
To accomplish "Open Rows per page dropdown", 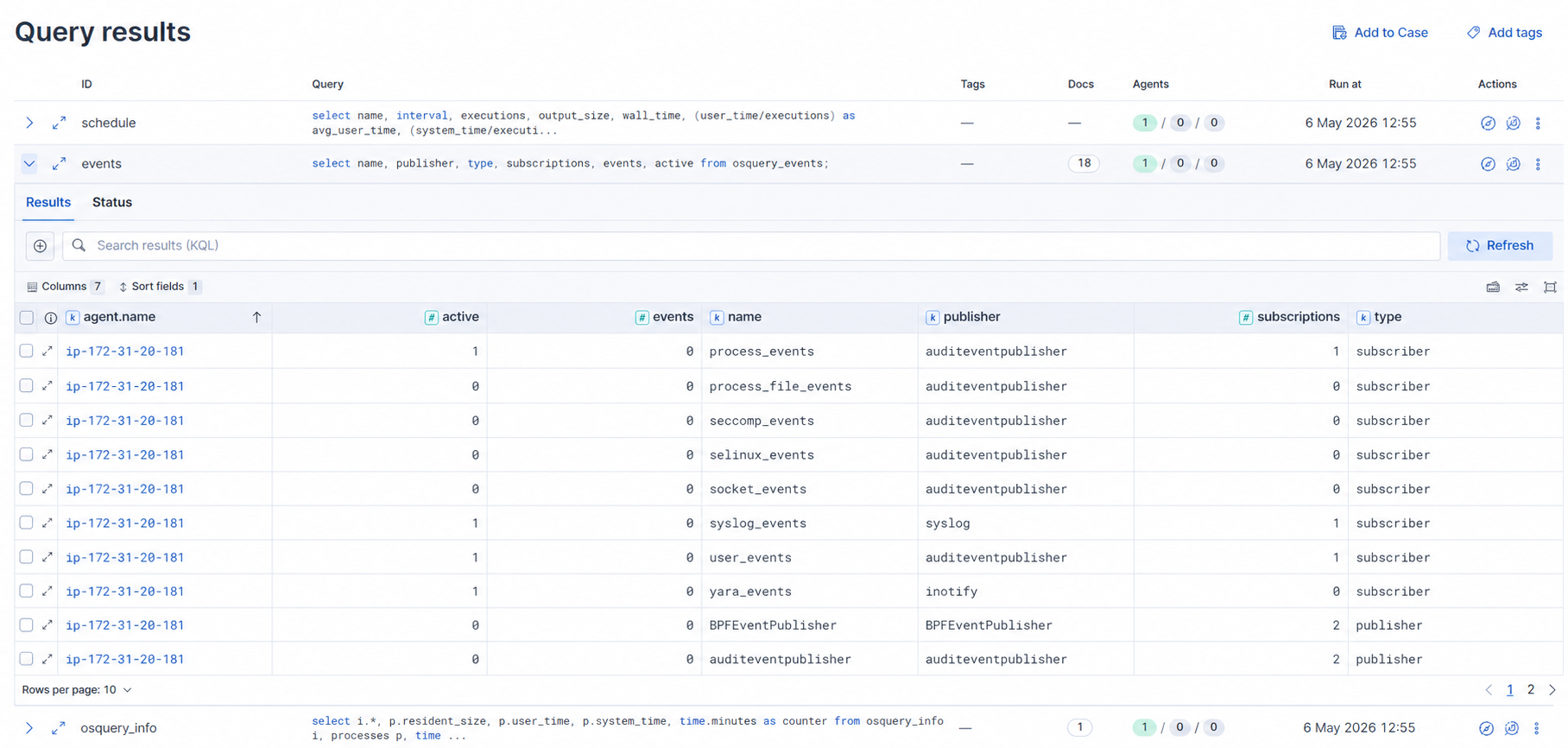I will click(x=77, y=690).
